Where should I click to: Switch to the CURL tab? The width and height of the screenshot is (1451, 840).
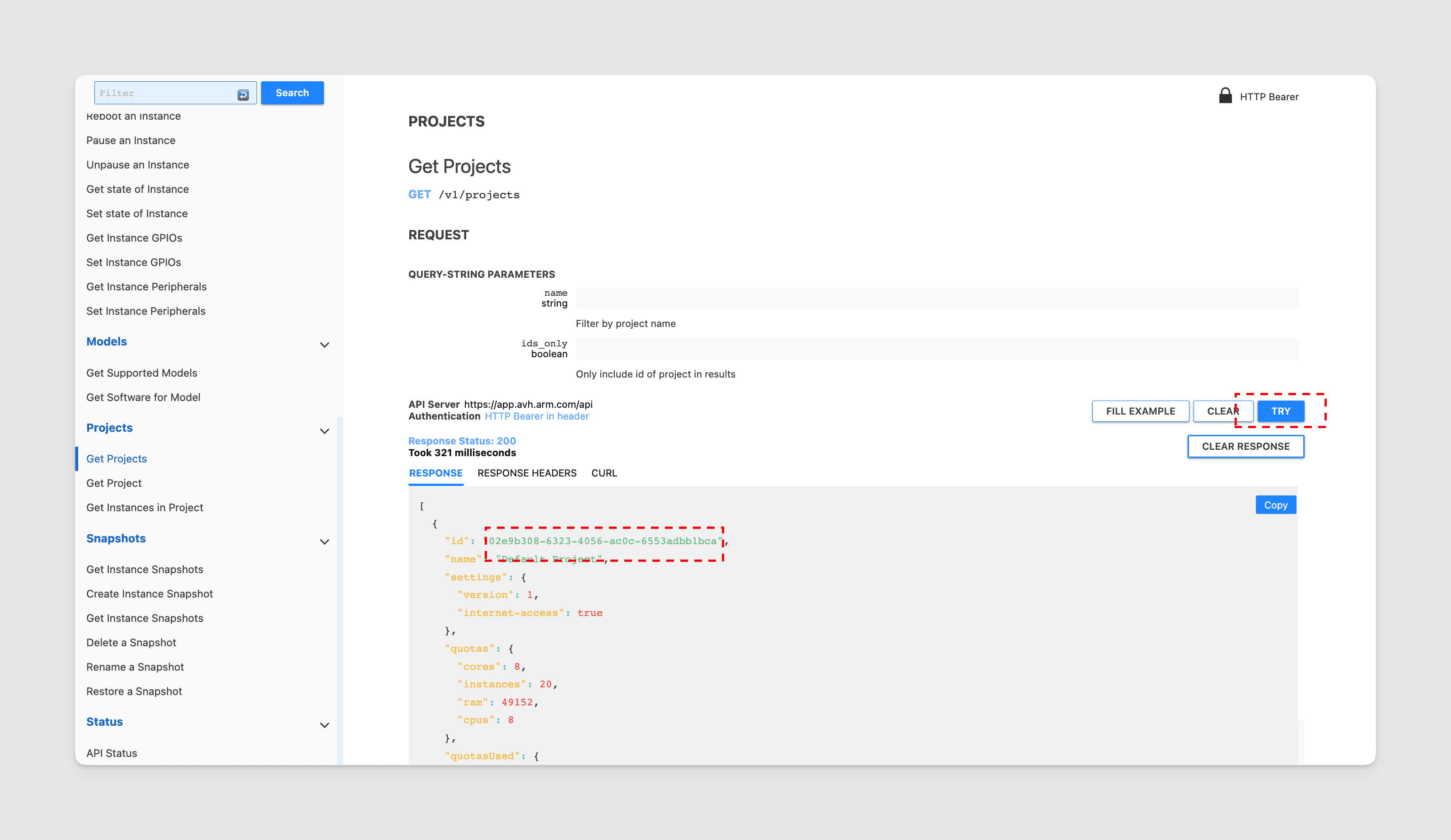tap(605, 473)
